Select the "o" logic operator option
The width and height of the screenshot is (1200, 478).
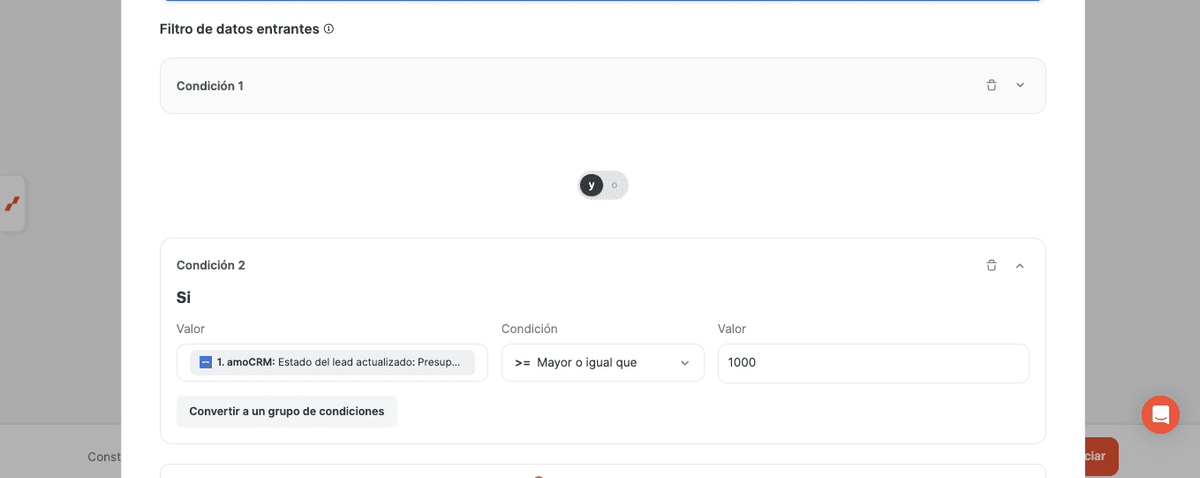click(614, 185)
